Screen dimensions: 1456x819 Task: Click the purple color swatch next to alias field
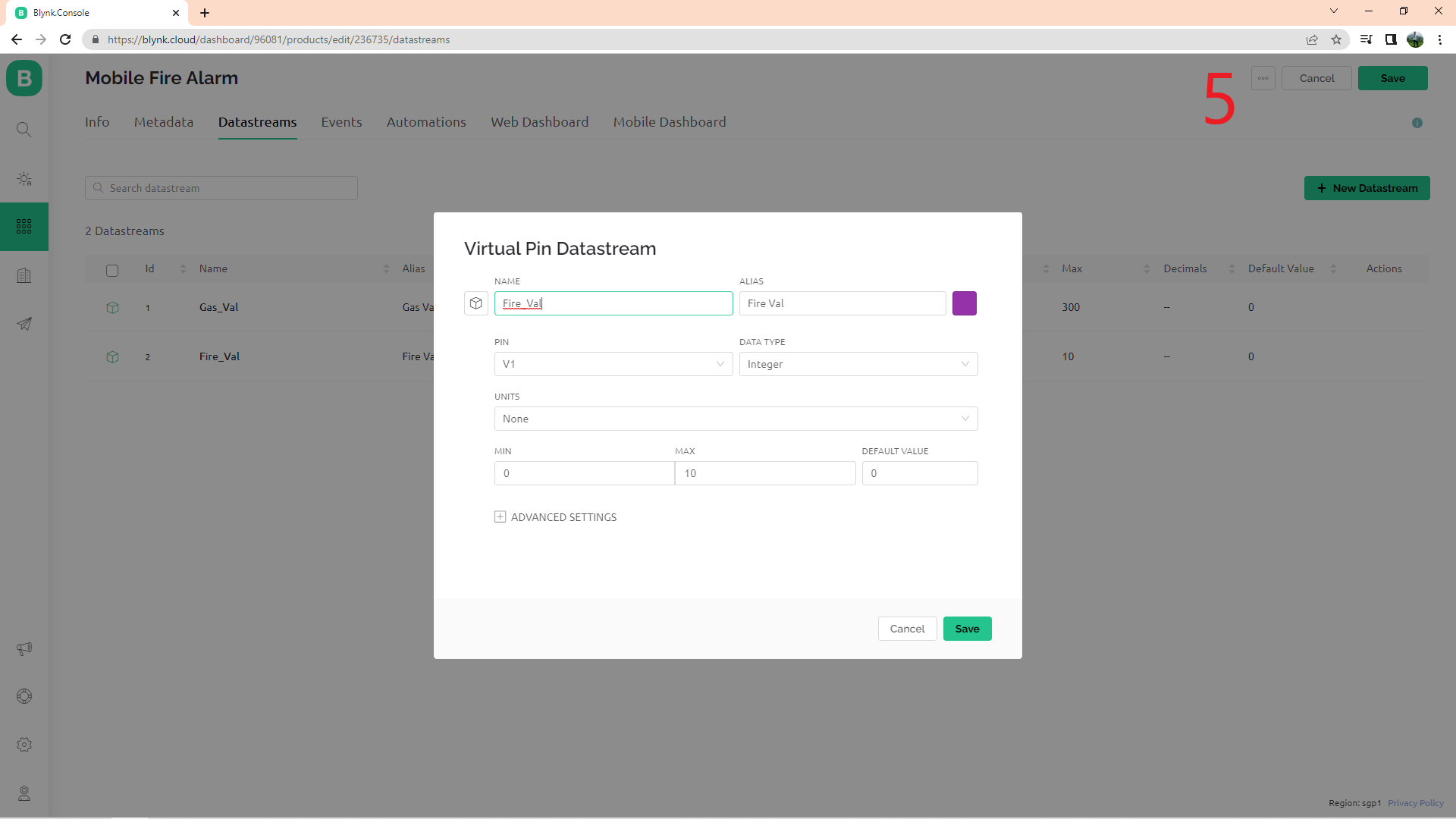[x=964, y=303]
